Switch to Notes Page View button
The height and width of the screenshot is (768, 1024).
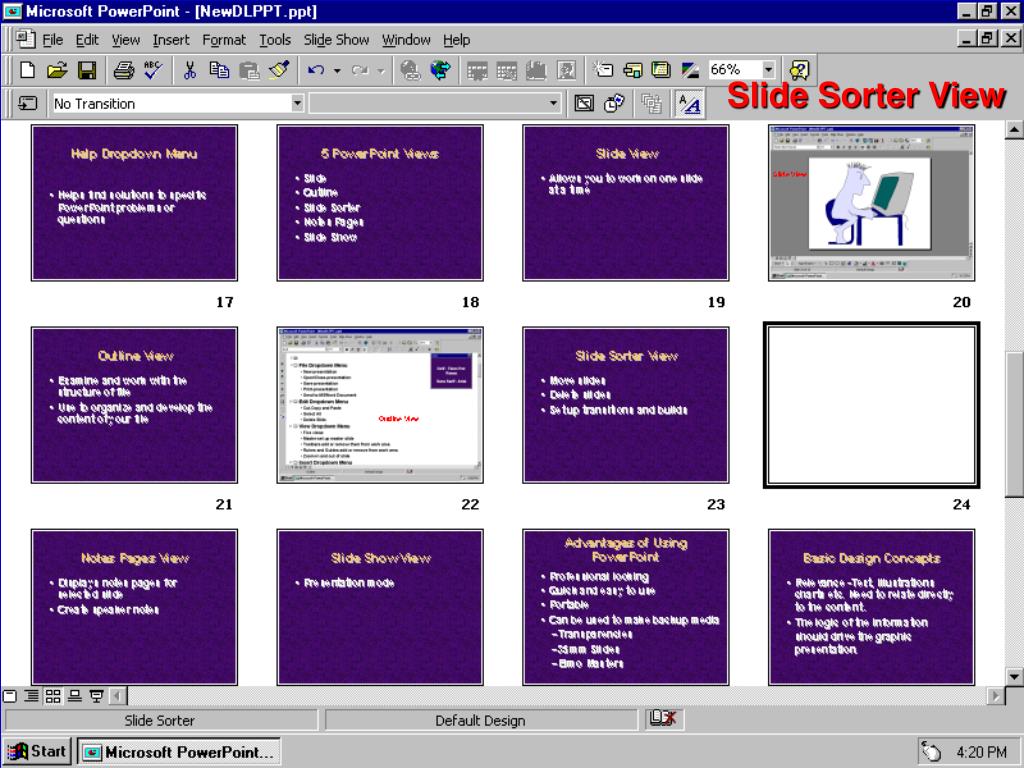coord(75,696)
